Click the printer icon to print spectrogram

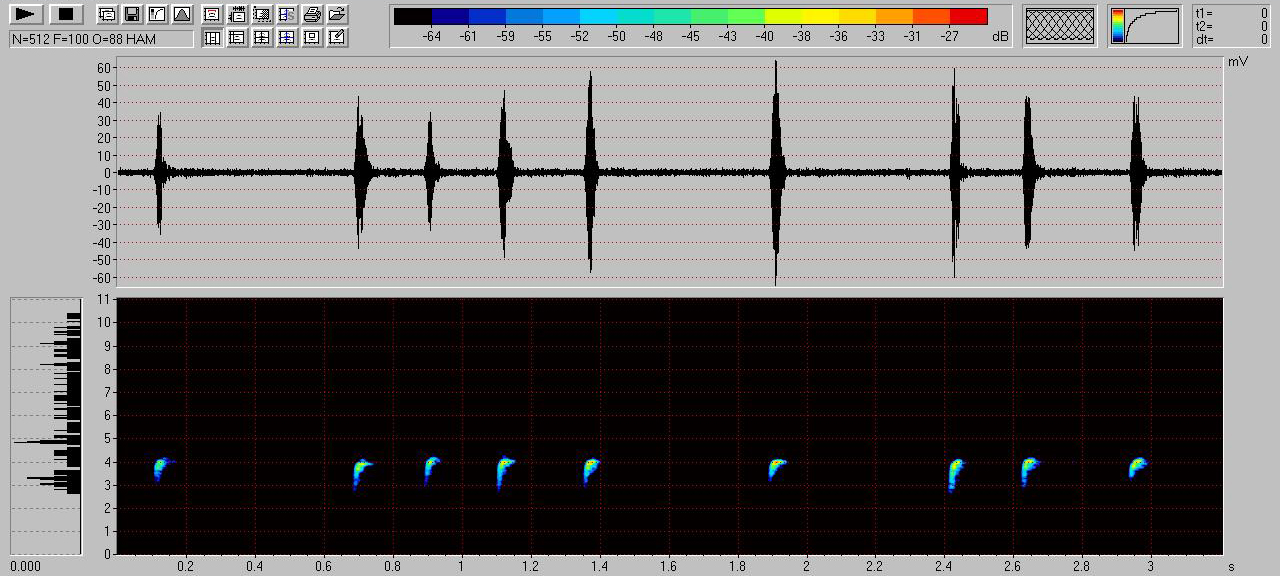click(x=312, y=14)
